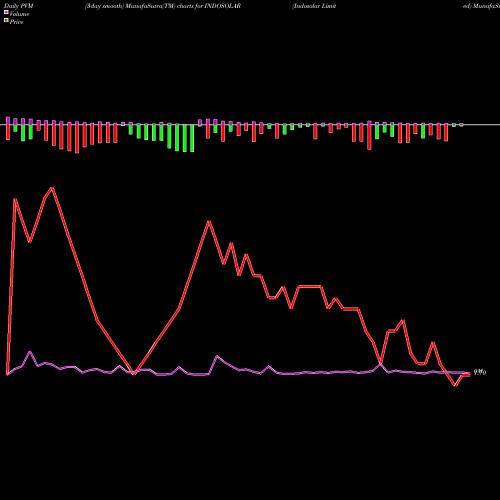Click the tallest magenta volume line spike

click(x=30, y=352)
